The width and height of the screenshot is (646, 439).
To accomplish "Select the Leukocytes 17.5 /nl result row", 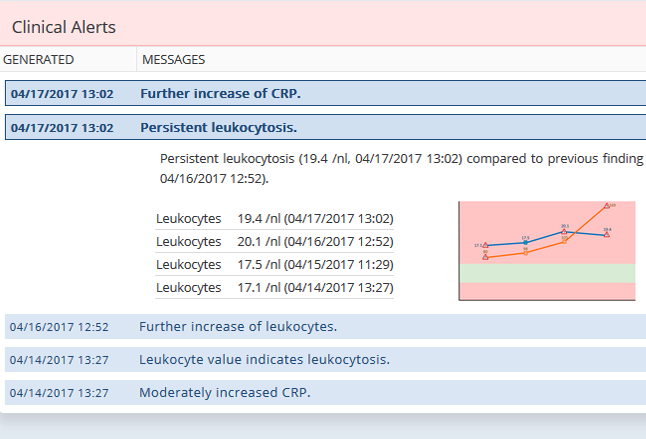I will point(274,264).
